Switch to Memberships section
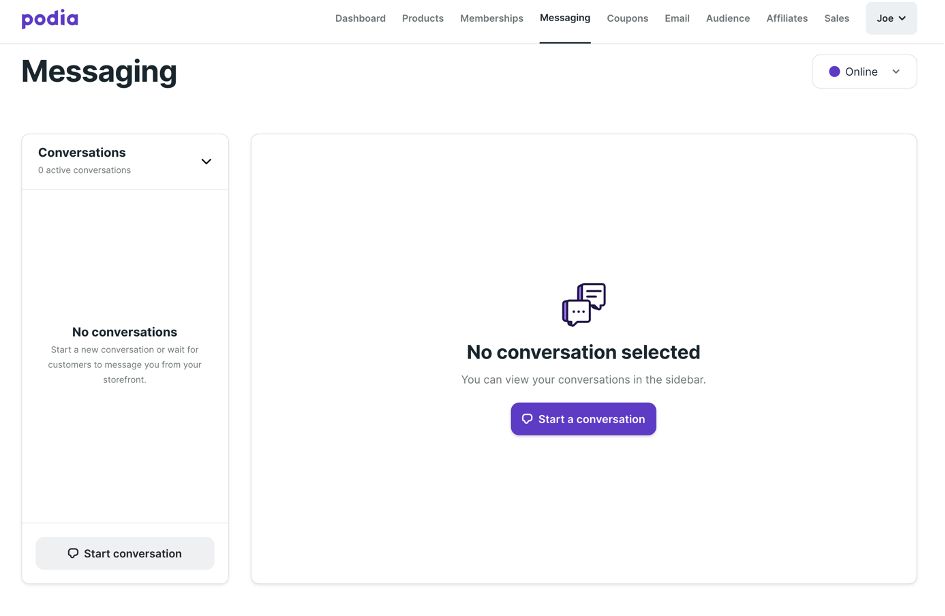 coord(492,18)
